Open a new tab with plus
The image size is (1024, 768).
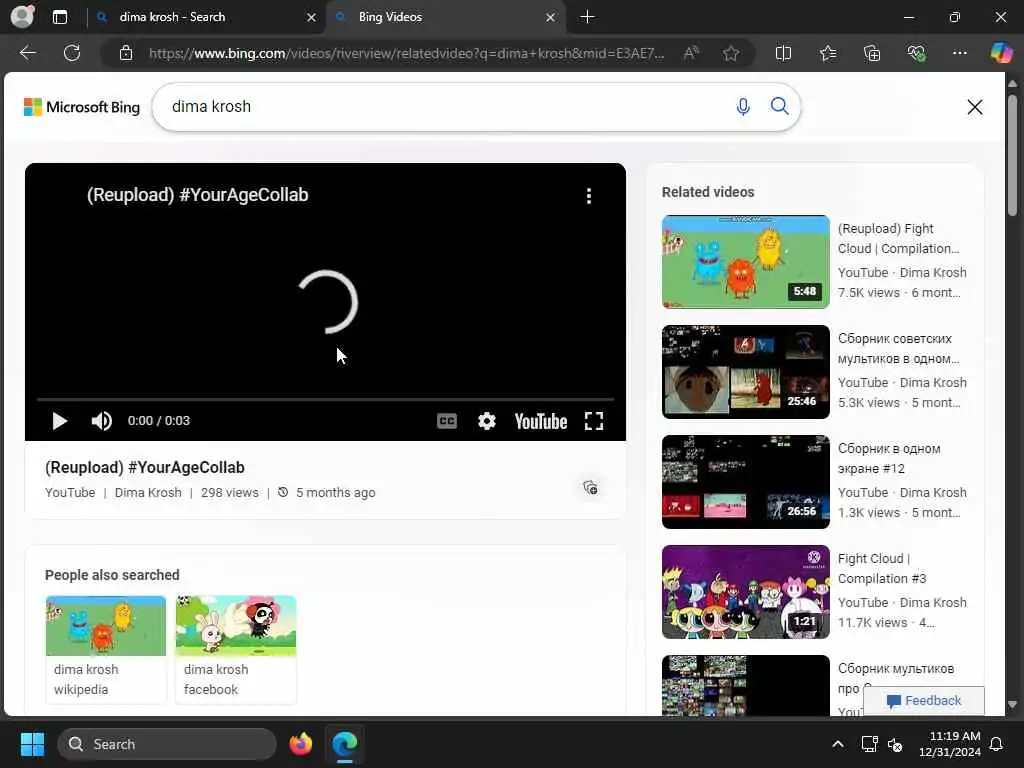[587, 17]
